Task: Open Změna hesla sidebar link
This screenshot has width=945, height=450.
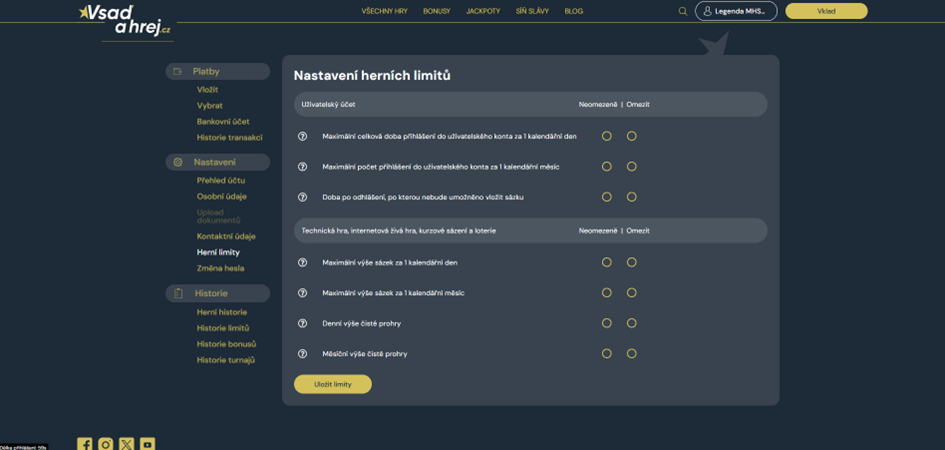Action: pos(220,268)
